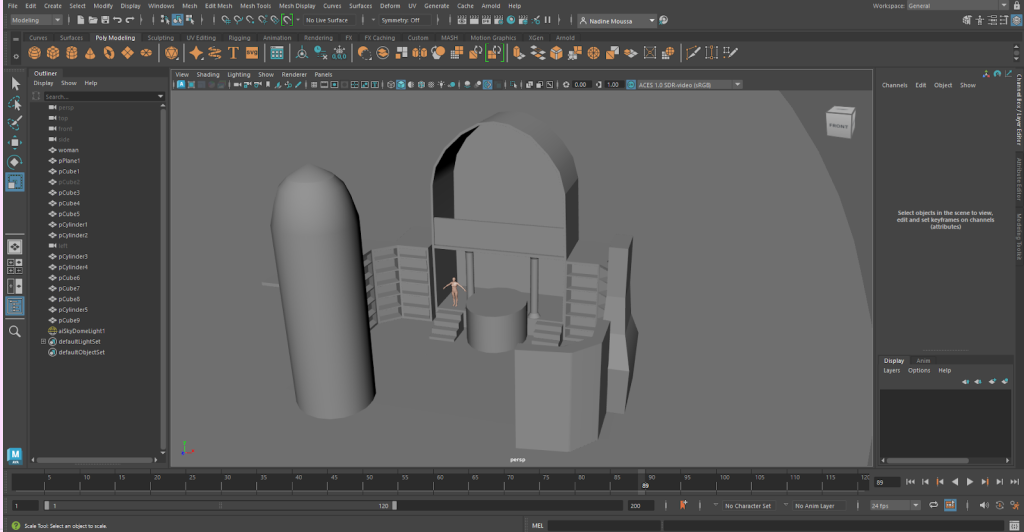Screen dimensions: 1024x532
Task: Toggle sound mute speaker icon
Action: 984,505
